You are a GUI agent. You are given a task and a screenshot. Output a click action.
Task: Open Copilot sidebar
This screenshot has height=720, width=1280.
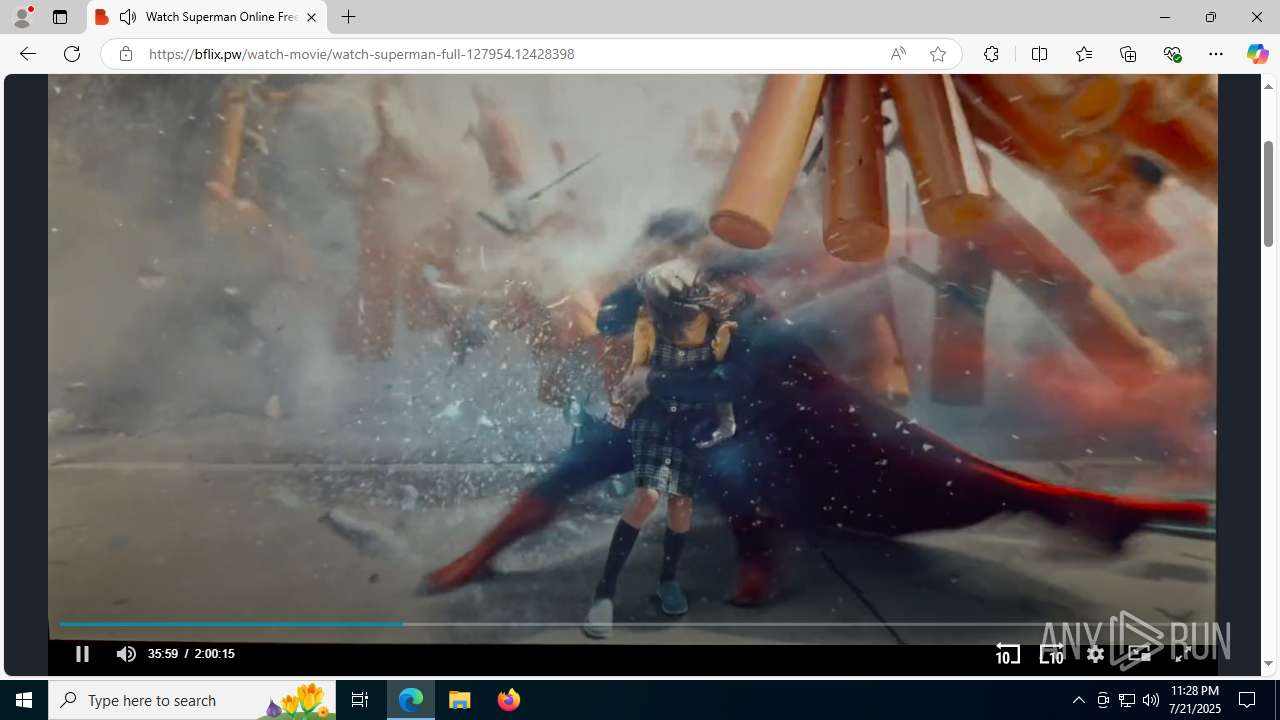pos(1257,54)
